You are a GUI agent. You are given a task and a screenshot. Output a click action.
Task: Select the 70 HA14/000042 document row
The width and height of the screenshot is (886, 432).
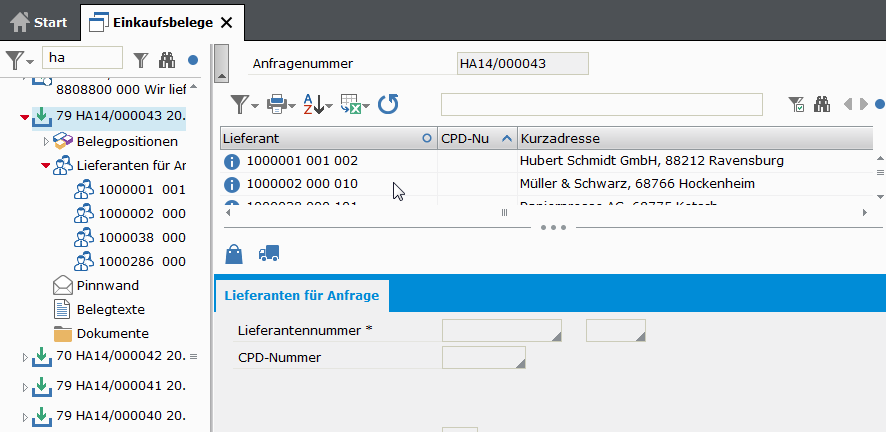(109, 356)
